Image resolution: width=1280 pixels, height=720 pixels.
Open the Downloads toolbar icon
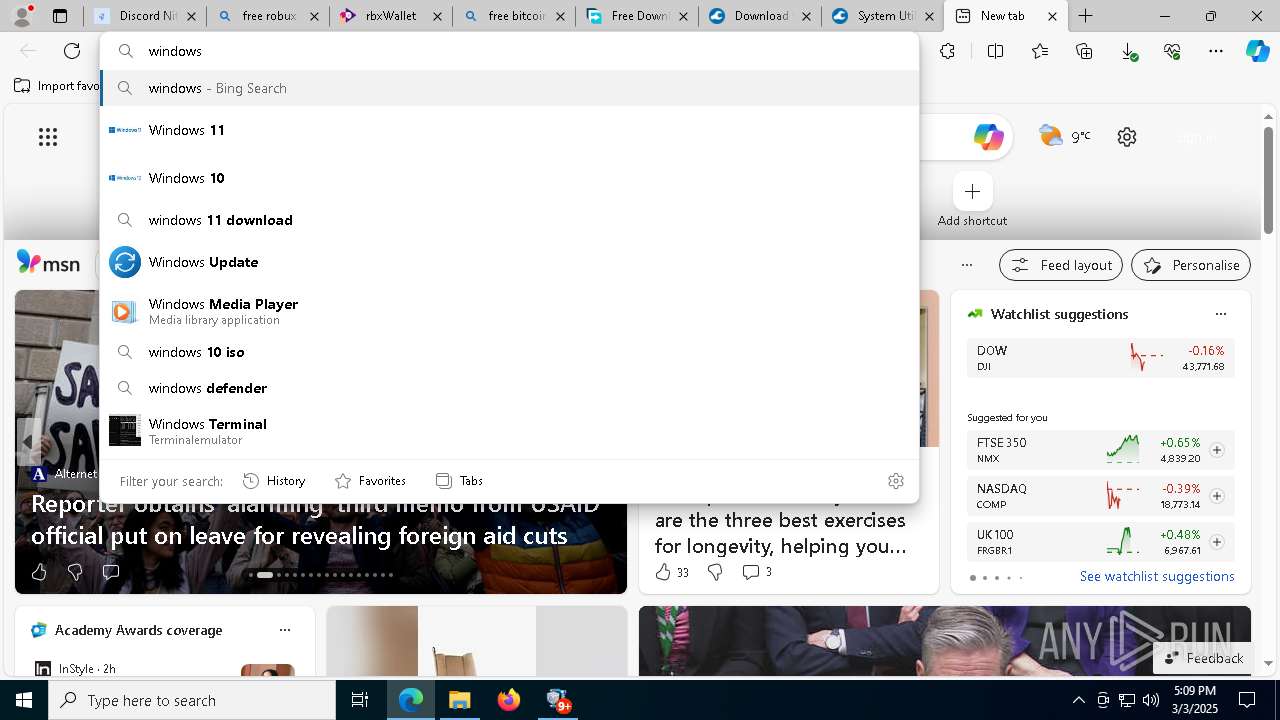[1129, 51]
